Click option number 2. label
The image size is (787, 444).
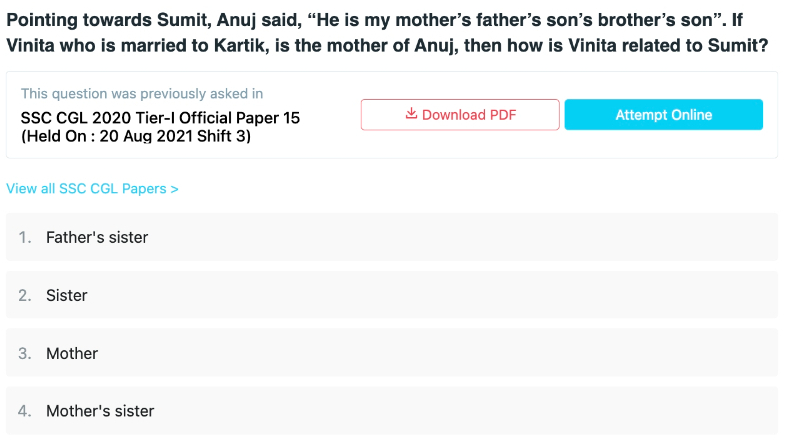click(x=25, y=295)
